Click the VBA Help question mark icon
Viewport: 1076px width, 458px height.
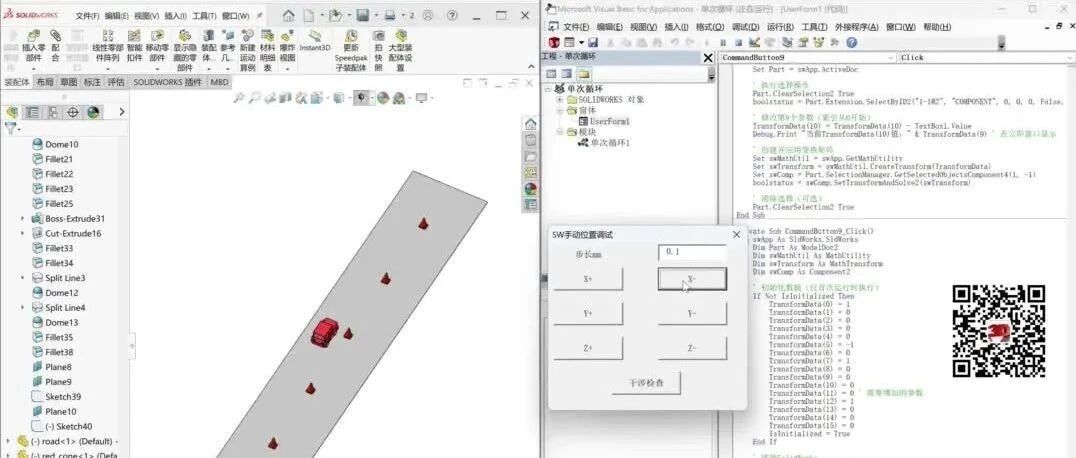pos(852,43)
